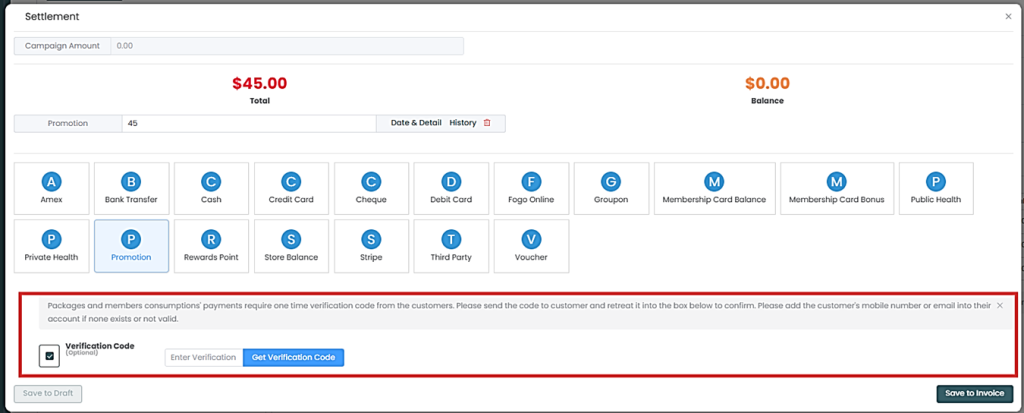Pick Credit Card payment tile
This screenshot has width=1024, height=413.
click(x=291, y=189)
